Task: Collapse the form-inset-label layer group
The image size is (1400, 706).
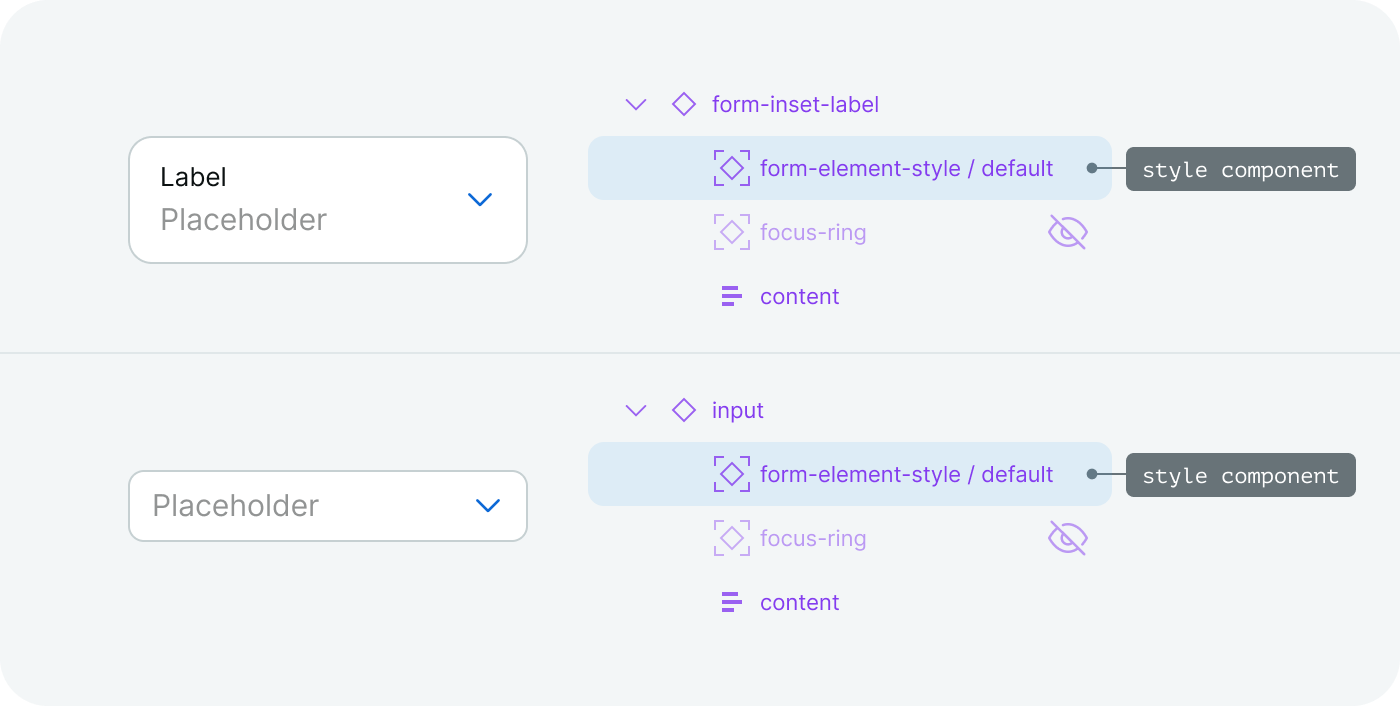Action: click(x=636, y=104)
